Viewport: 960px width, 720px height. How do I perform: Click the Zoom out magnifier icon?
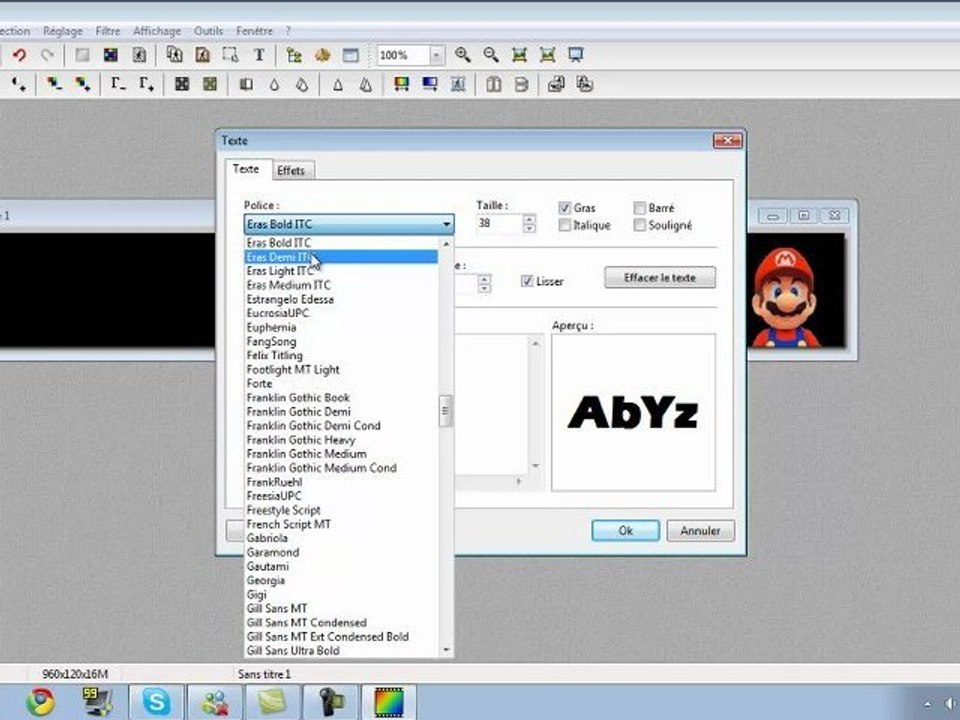pyautogui.click(x=491, y=55)
